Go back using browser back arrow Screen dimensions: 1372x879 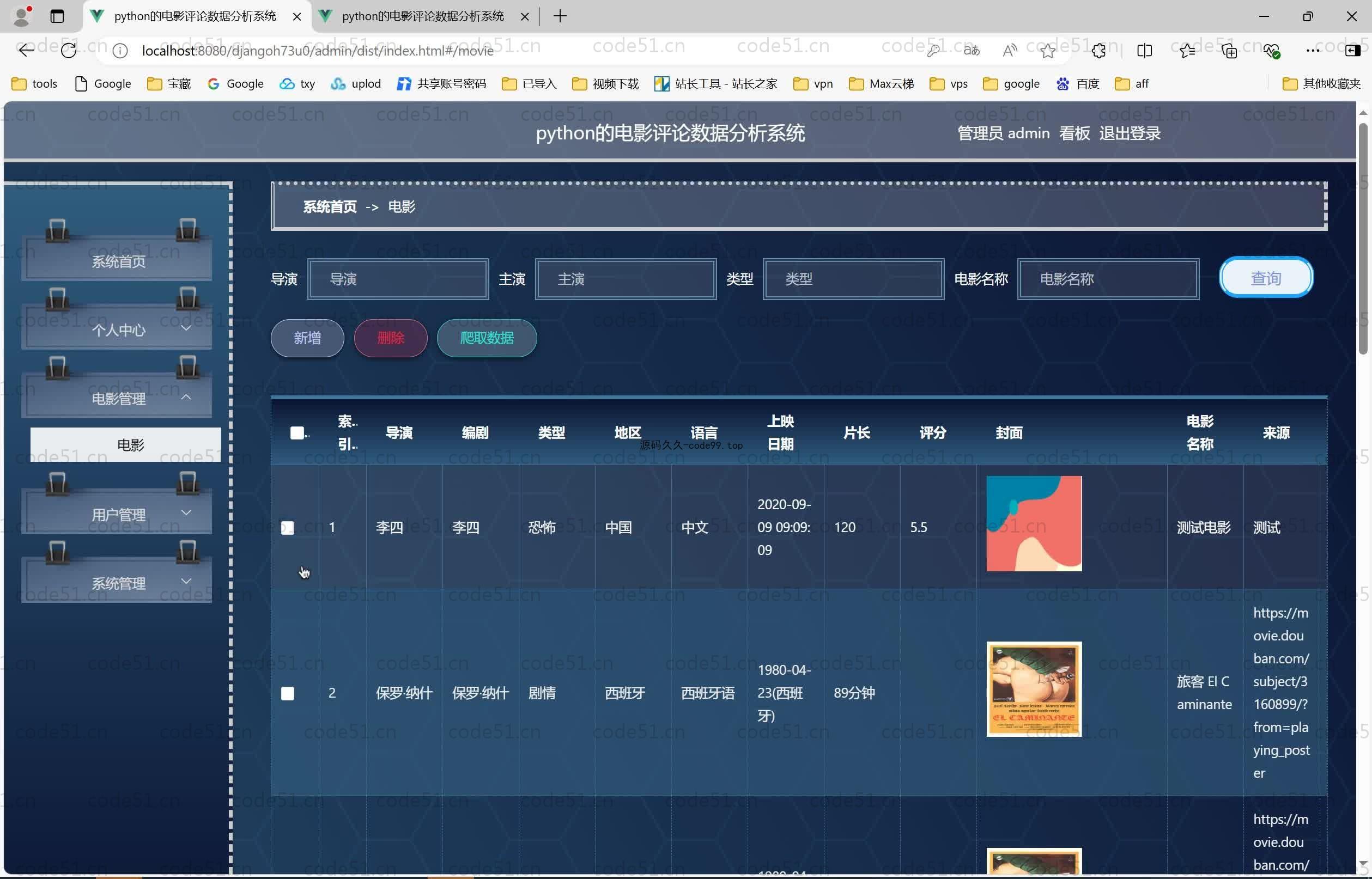tap(26, 51)
